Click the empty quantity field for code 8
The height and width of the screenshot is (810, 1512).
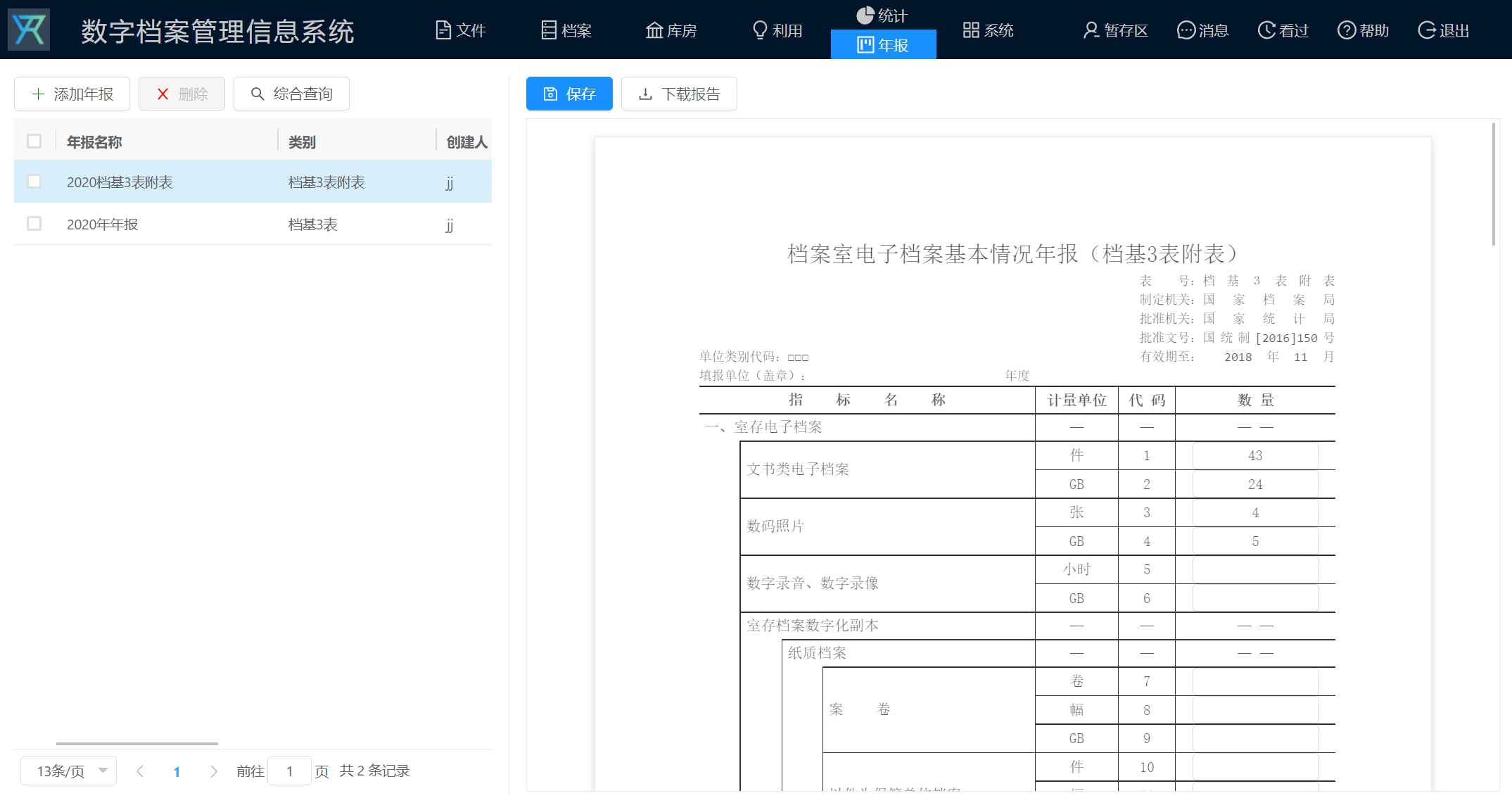1255,710
